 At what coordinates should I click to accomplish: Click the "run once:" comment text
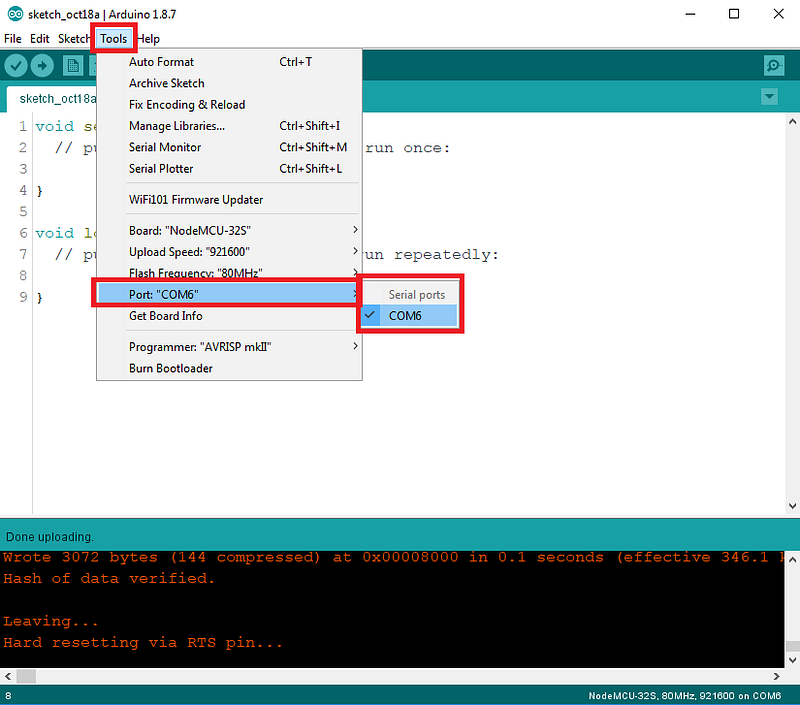tap(407, 148)
